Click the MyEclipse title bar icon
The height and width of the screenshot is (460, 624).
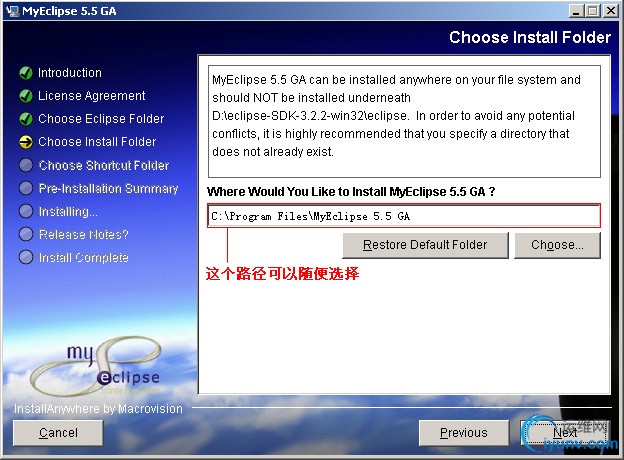pyautogui.click(x=12, y=11)
